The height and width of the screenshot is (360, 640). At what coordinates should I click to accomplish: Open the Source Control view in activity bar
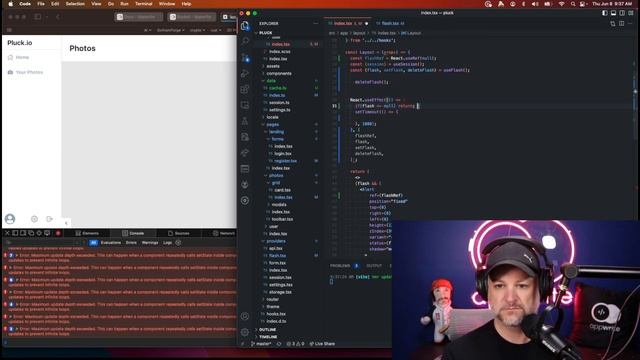coord(245,57)
